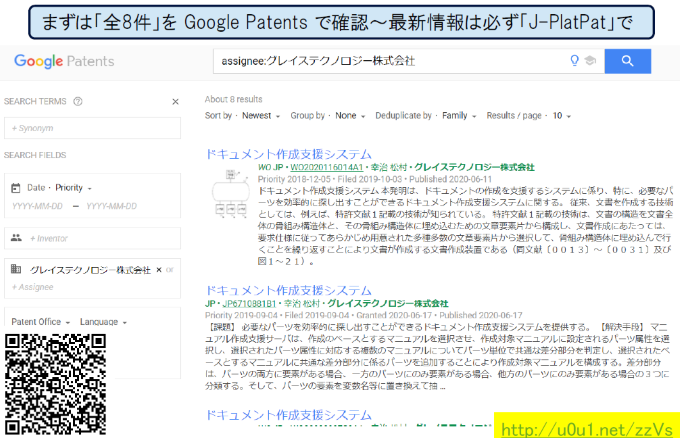This screenshot has width=680, height=438.
Task: Click the graduation cap scholar icon
Action: click(590, 61)
